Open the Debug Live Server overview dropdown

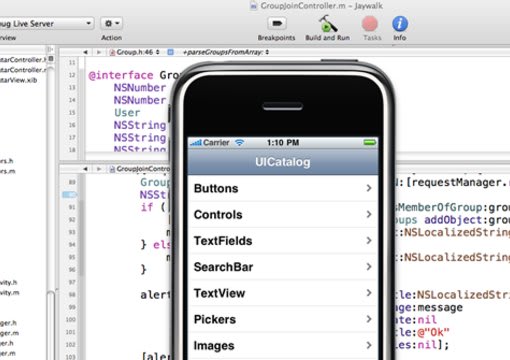point(46,24)
